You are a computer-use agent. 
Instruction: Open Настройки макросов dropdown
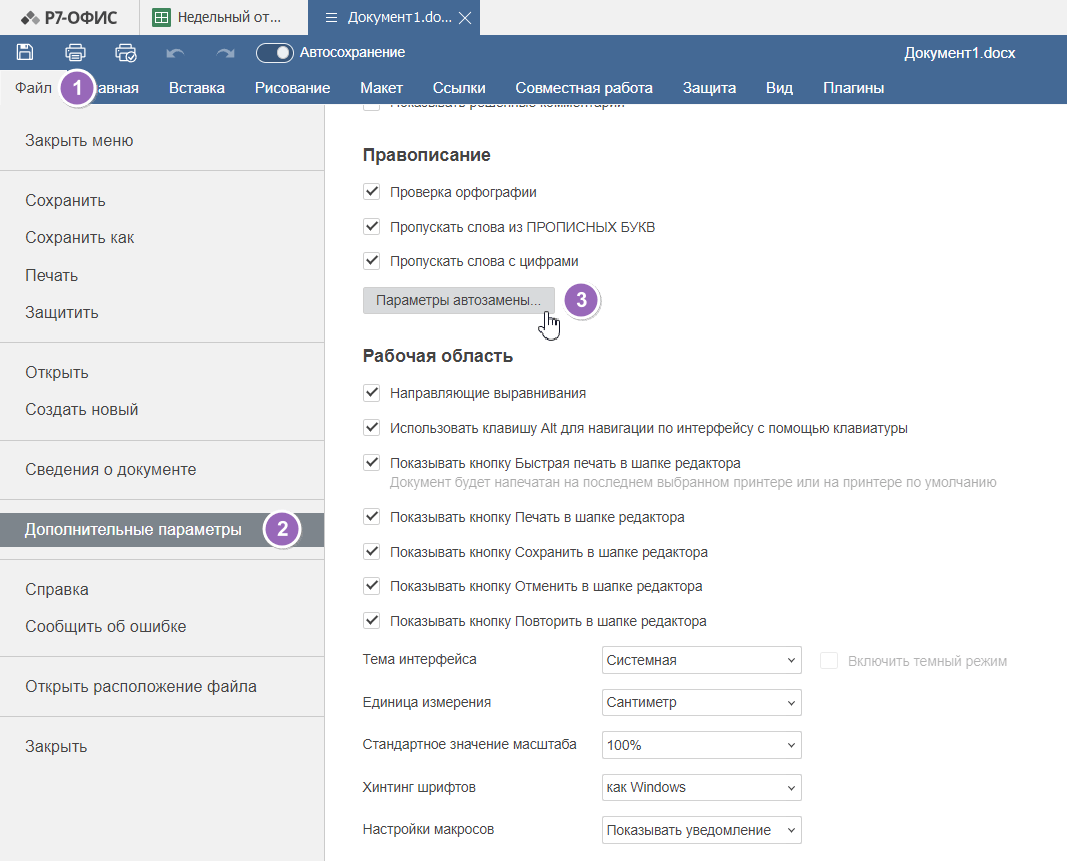(702, 830)
